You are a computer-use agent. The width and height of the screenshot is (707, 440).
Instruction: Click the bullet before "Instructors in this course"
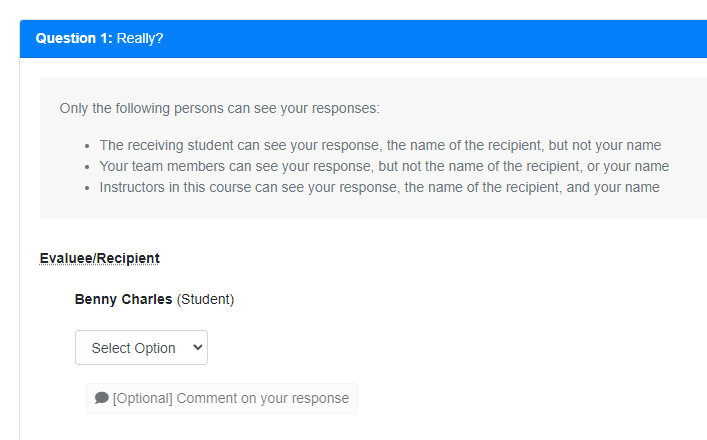coord(89,188)
